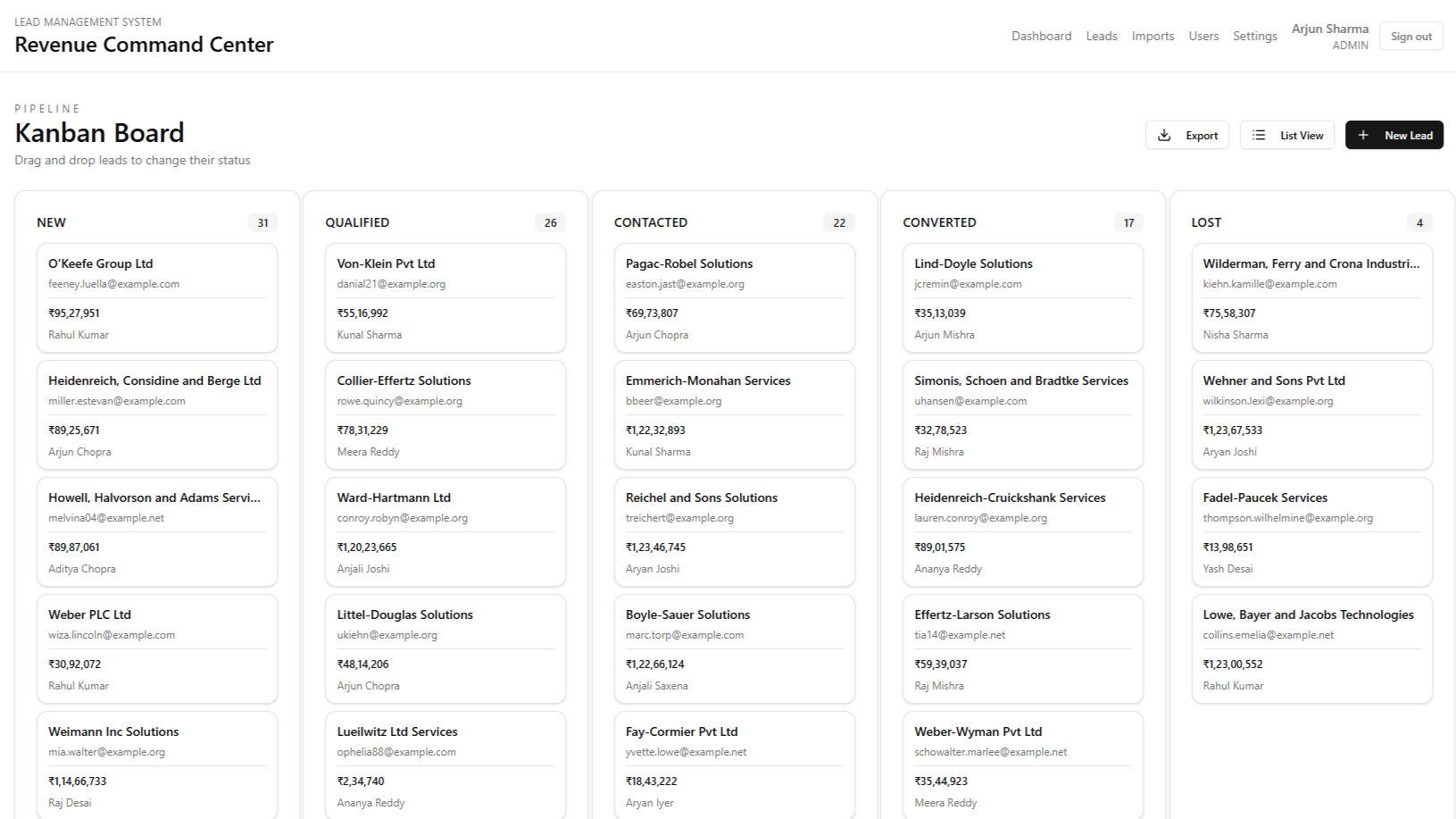The width and height of the screenshot is (1456, 819).
Task: Click the download icon on Export button
Action: [1165, 135]
